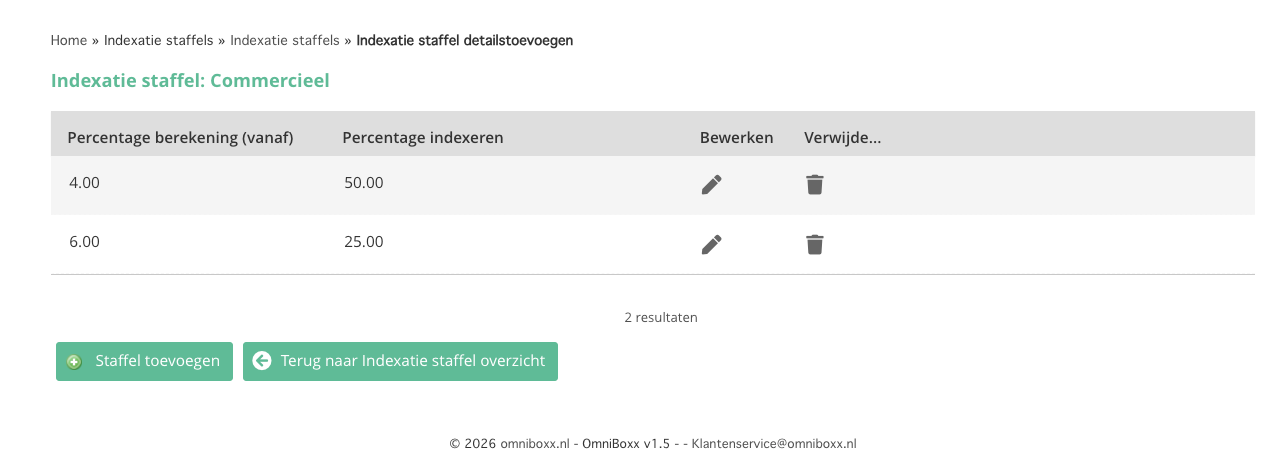Image resolution: width=1275 pixels, height=462 pixels.
Task: Sort by Percentage indexeren column header
Action: 422,137
